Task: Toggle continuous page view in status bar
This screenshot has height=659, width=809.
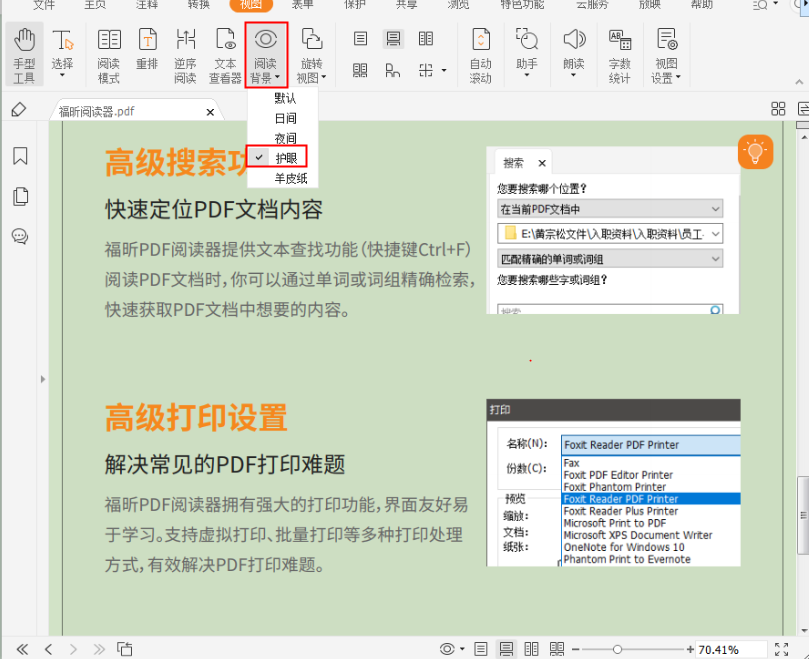Action: click(x=506, y=648)
